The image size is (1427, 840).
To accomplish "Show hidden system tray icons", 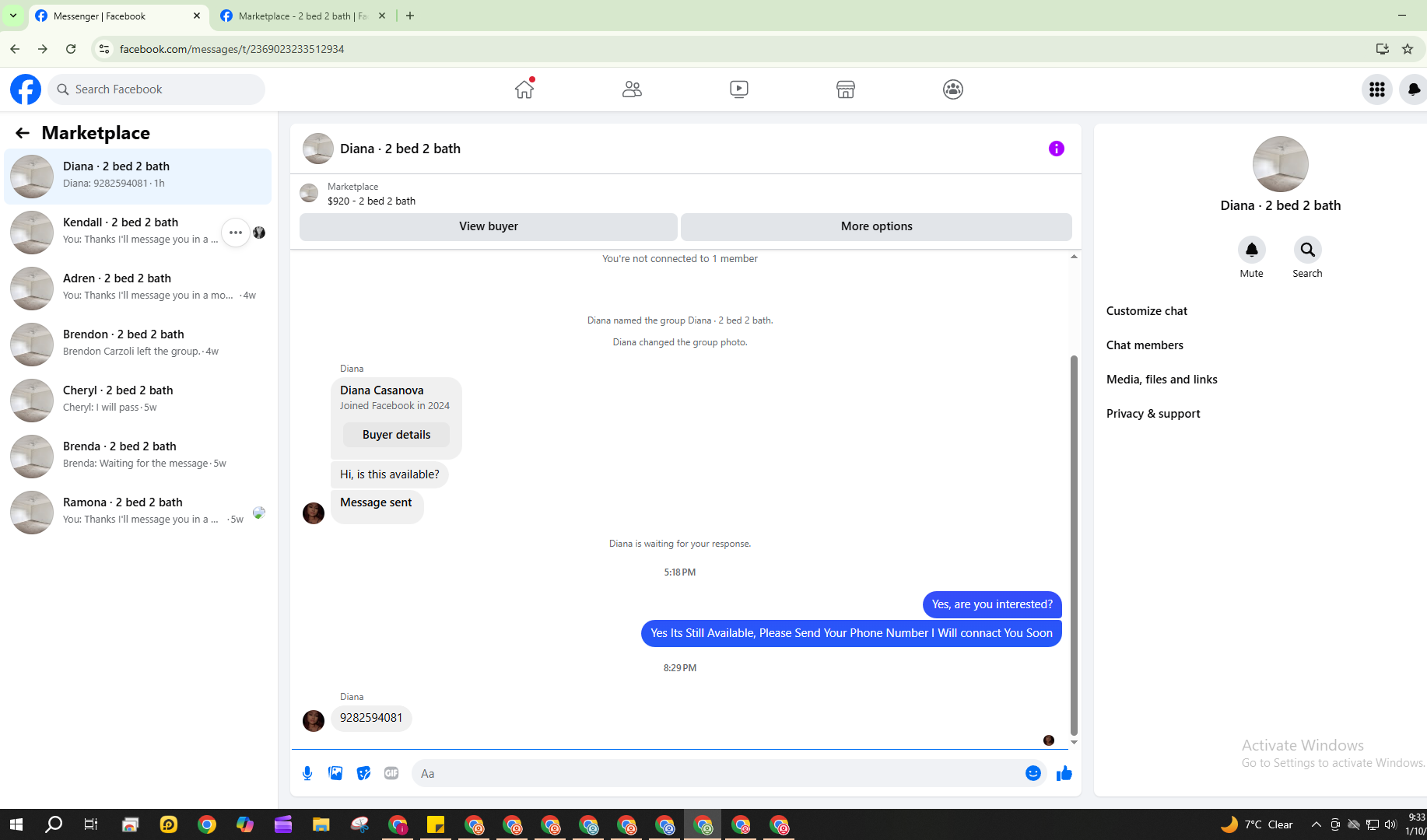I will tap(1317, 824).
